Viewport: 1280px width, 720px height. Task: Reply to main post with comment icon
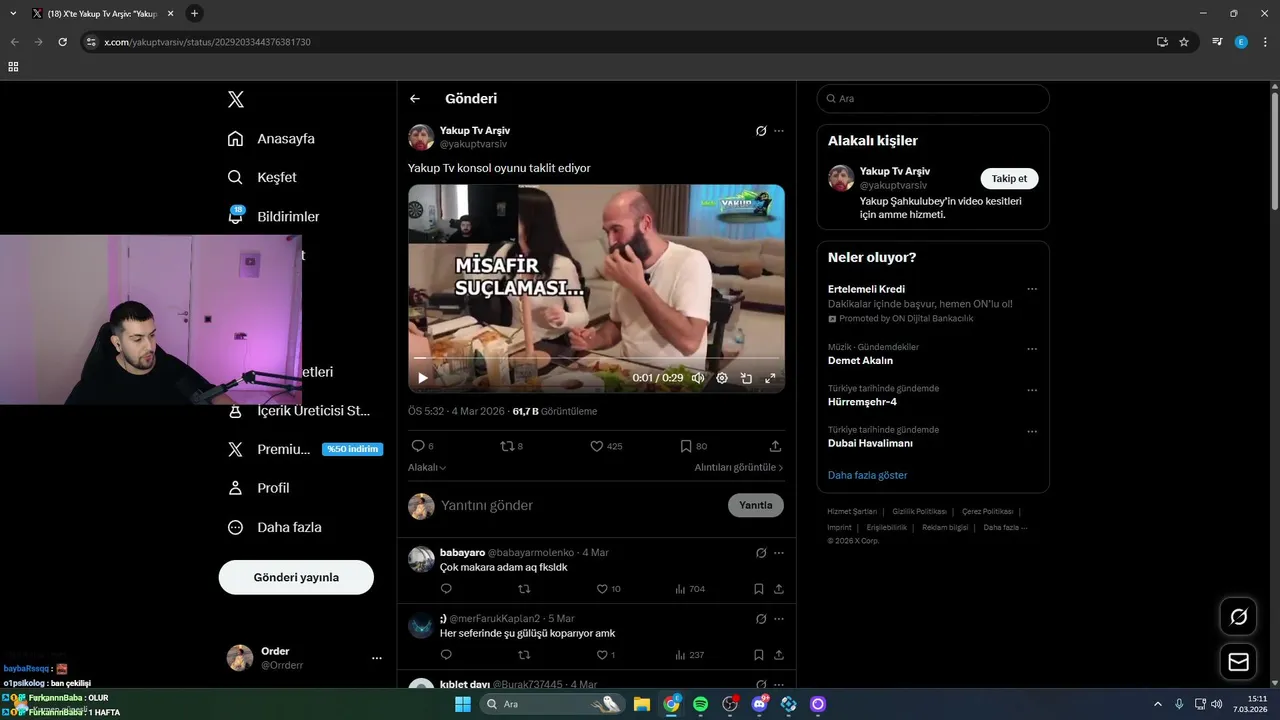[x=418, y=446]
